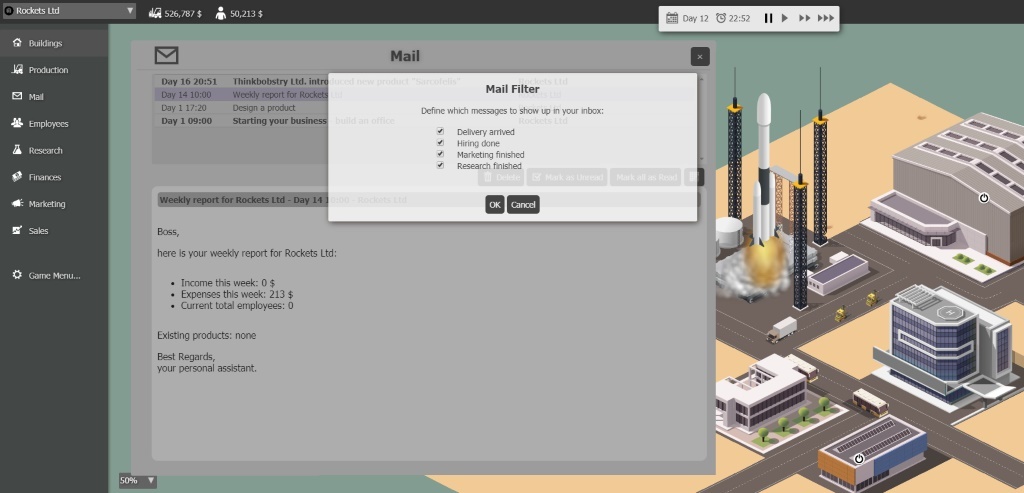1024x493 pixels.
Task: Open the Production menu item
Action: [x=54, y=70]
